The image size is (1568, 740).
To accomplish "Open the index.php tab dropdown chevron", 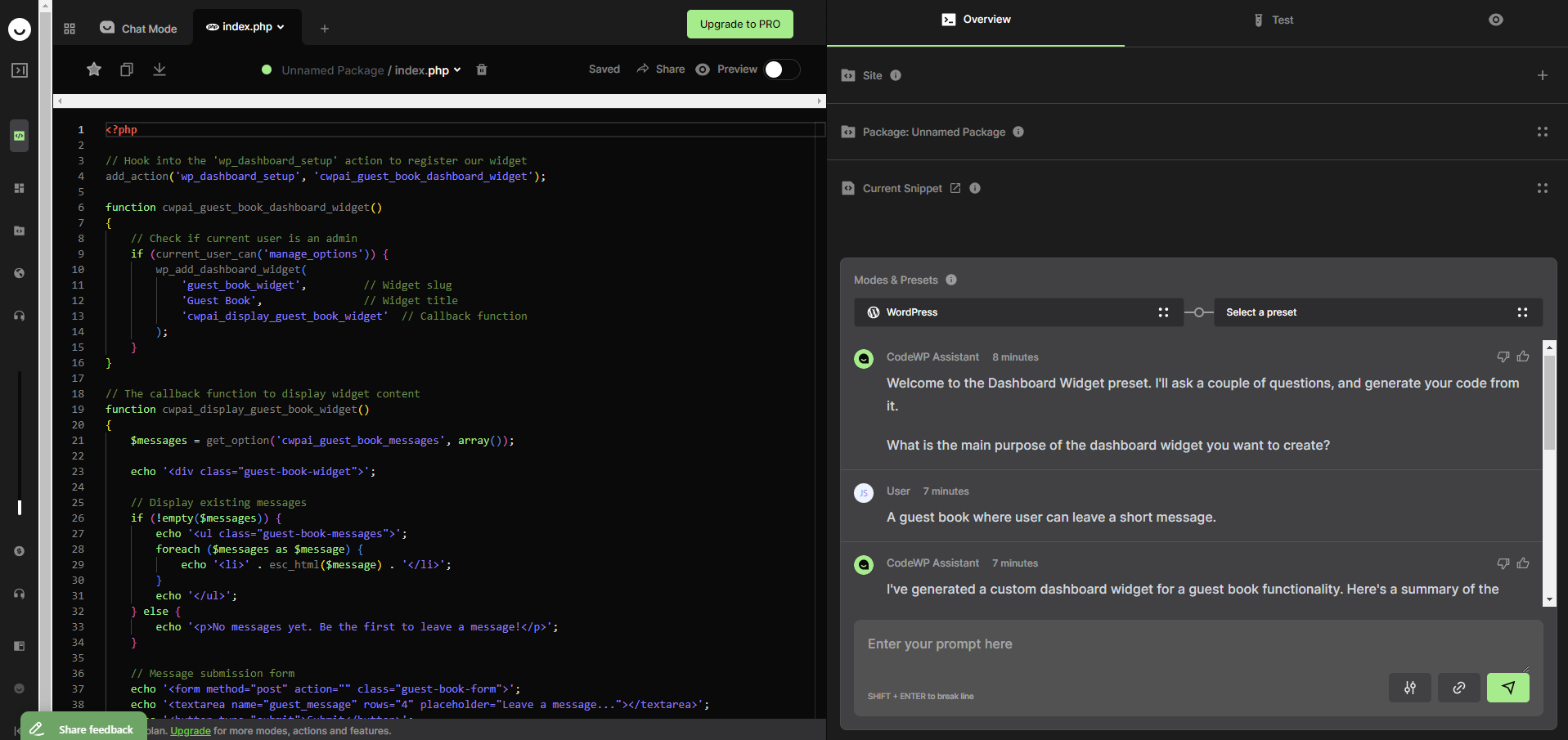I will 281,25.
